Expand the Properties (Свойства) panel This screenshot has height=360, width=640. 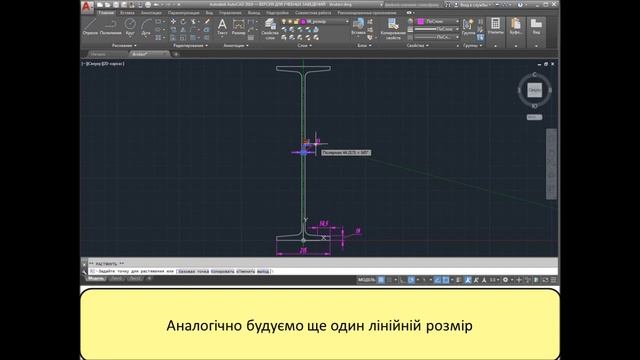pyautogui.click(x=418, y=46)
